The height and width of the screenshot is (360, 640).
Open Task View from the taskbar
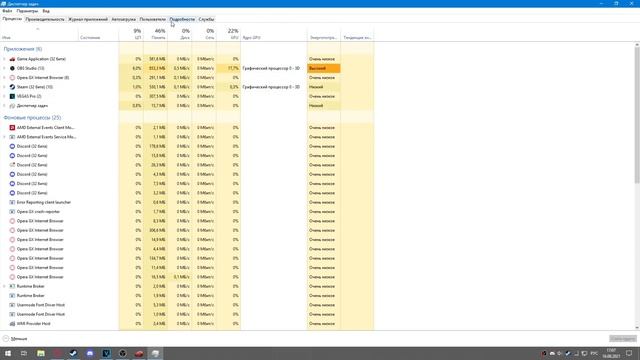[24, 353]
